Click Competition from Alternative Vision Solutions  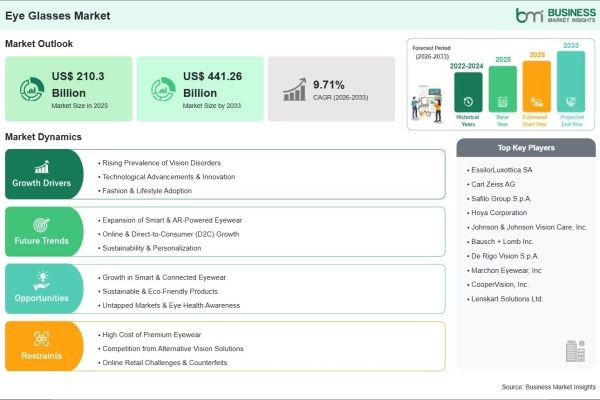point(173,349)
